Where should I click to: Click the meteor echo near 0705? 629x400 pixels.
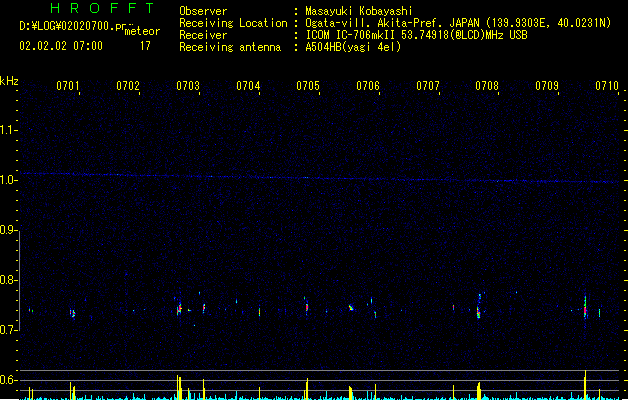click(x=306, y=307)
